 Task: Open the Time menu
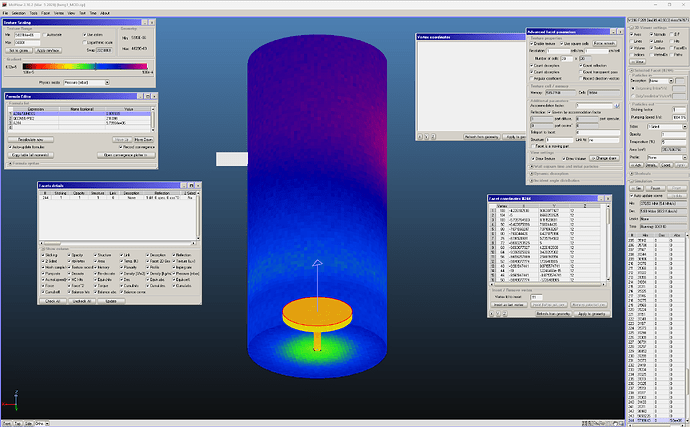(x=93, y=13)
